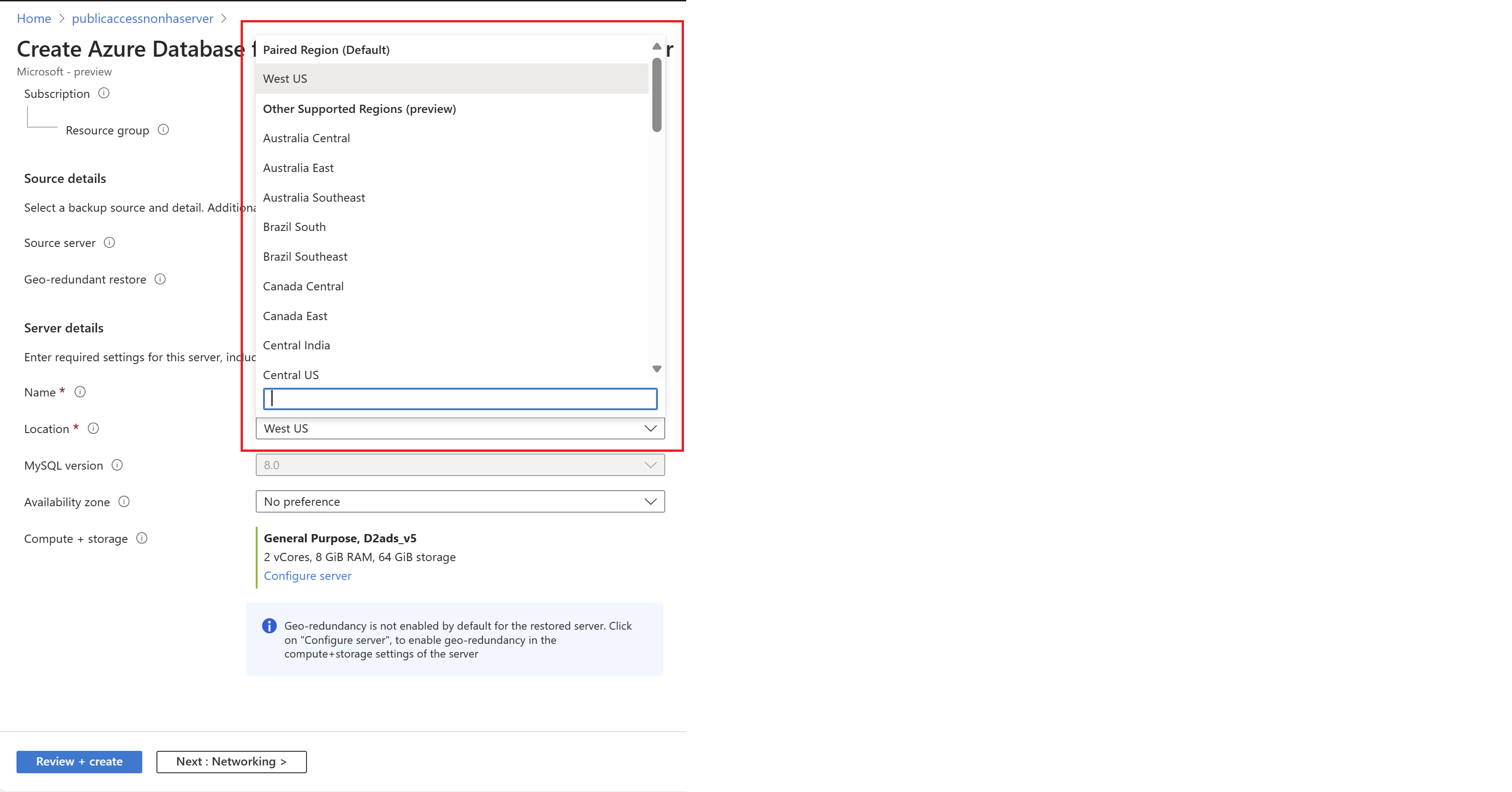Select Australia East region option
Screen dimensions: 1512x792
tap(297, 167)
